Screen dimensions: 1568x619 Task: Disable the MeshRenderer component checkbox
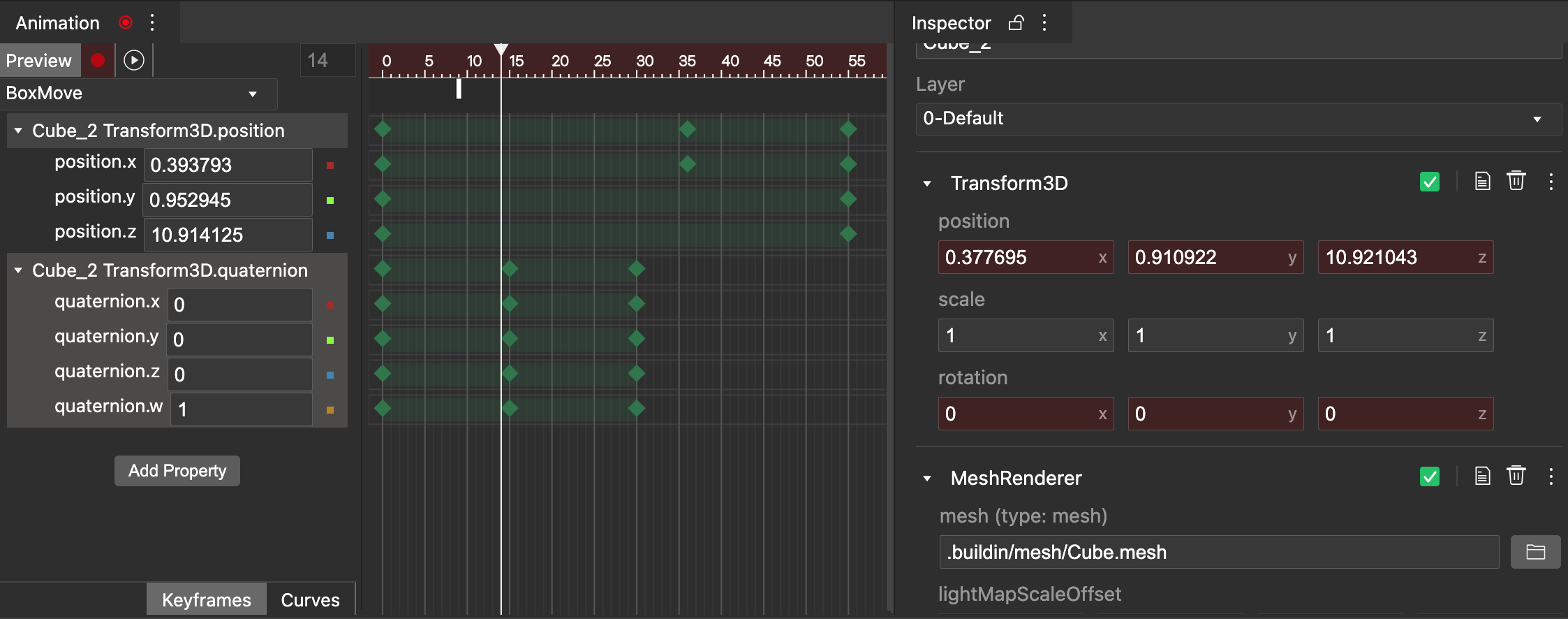[1430, 477]
